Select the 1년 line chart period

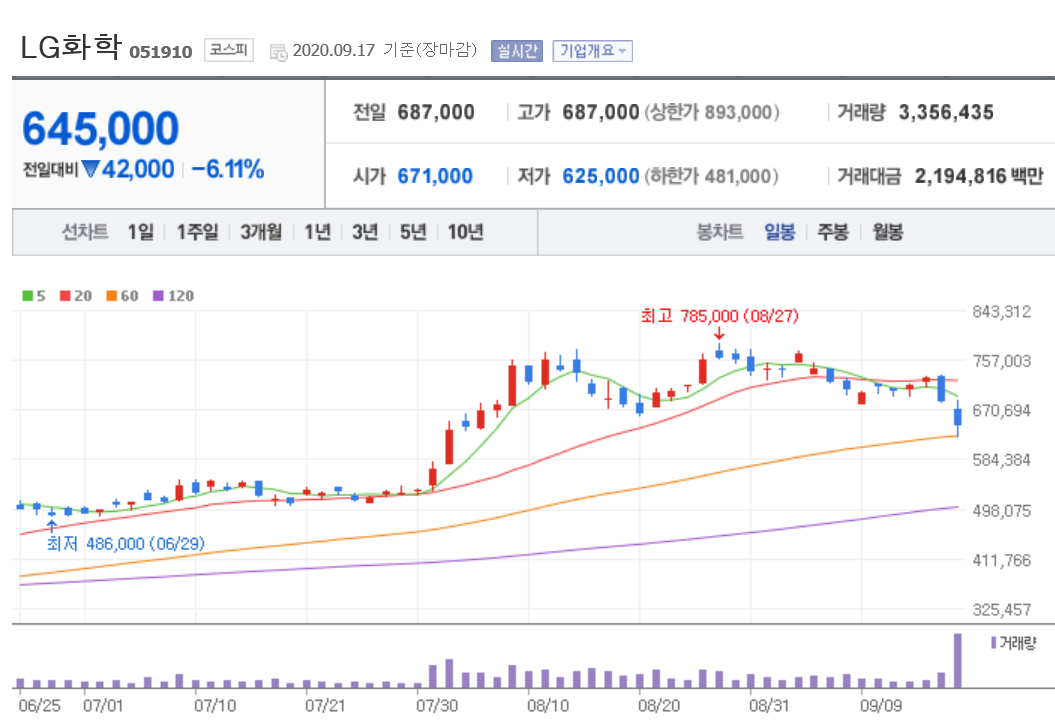coord(318,232)
